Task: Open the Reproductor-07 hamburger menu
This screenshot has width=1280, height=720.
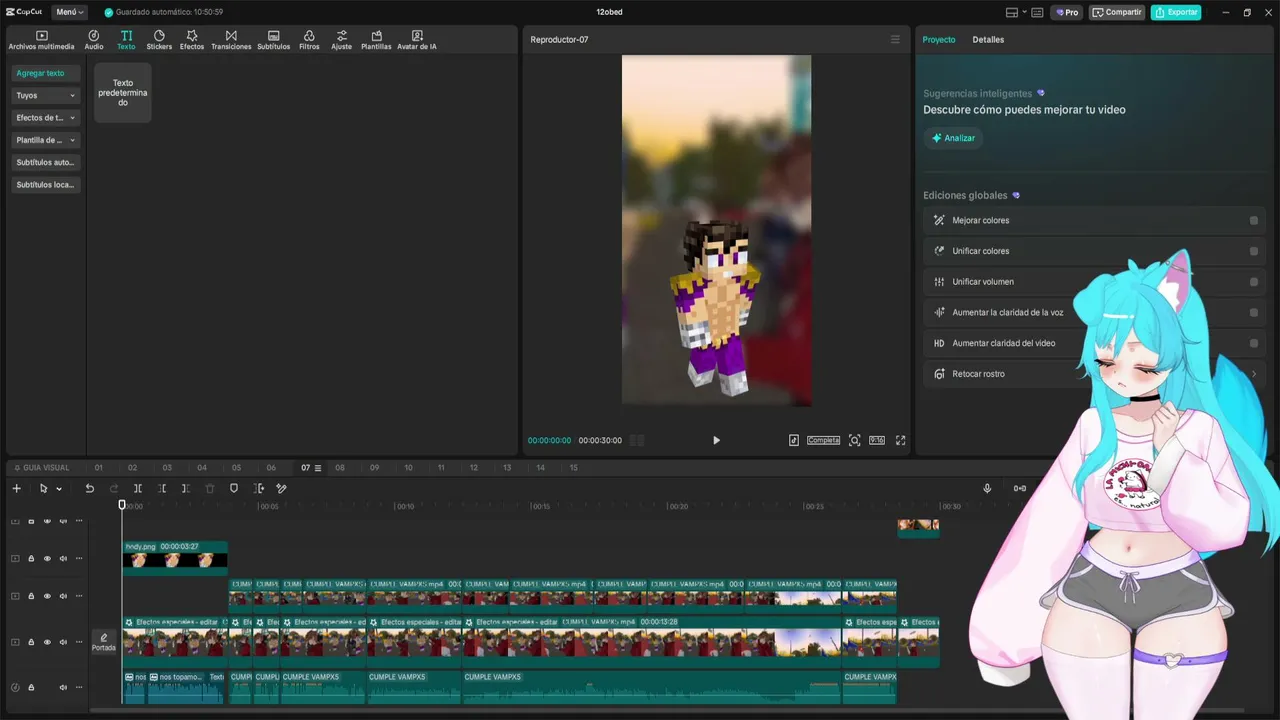Action: [x=895, y=40]
